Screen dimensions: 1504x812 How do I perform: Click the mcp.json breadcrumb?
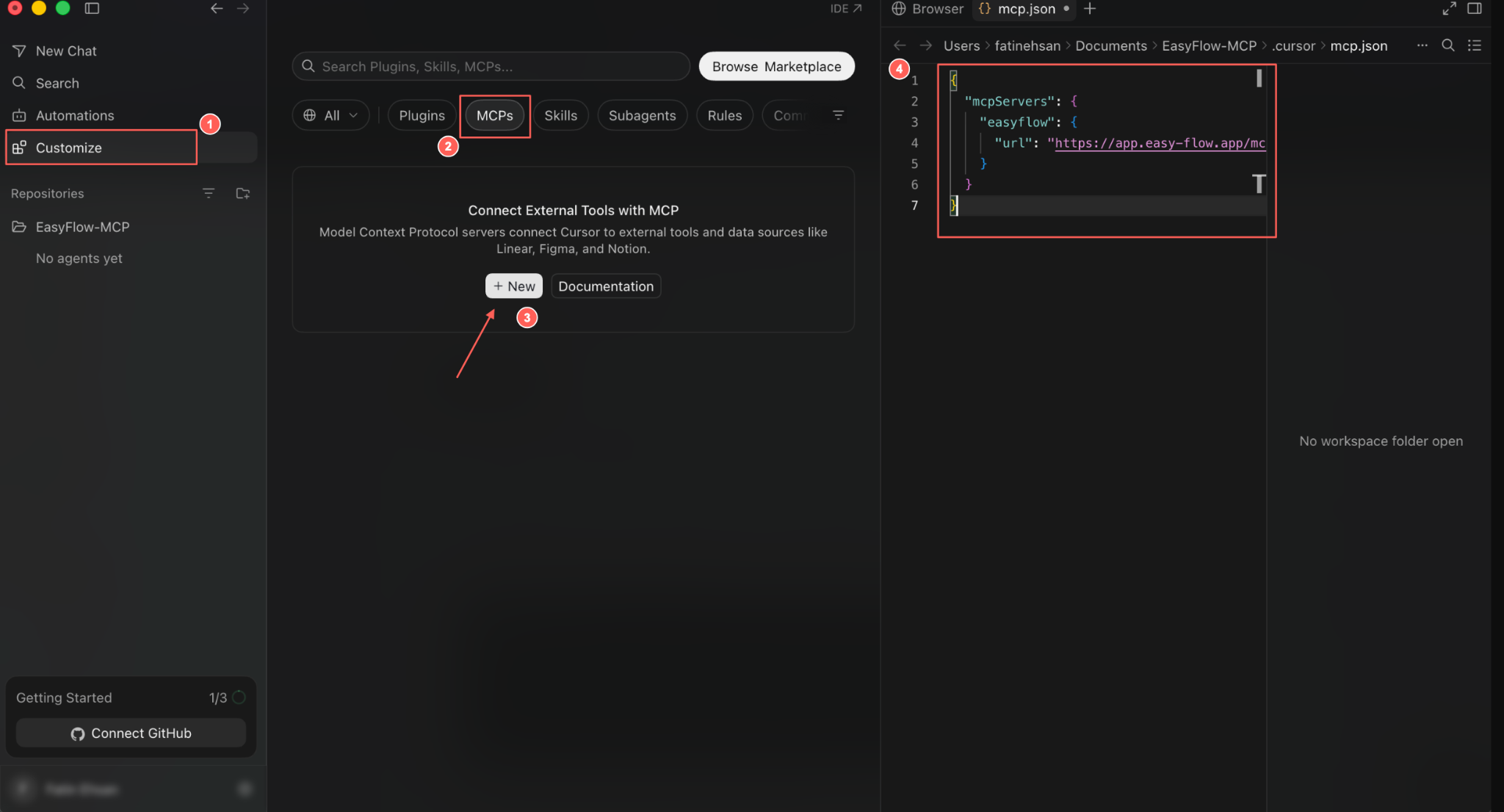coord(1359,46)
